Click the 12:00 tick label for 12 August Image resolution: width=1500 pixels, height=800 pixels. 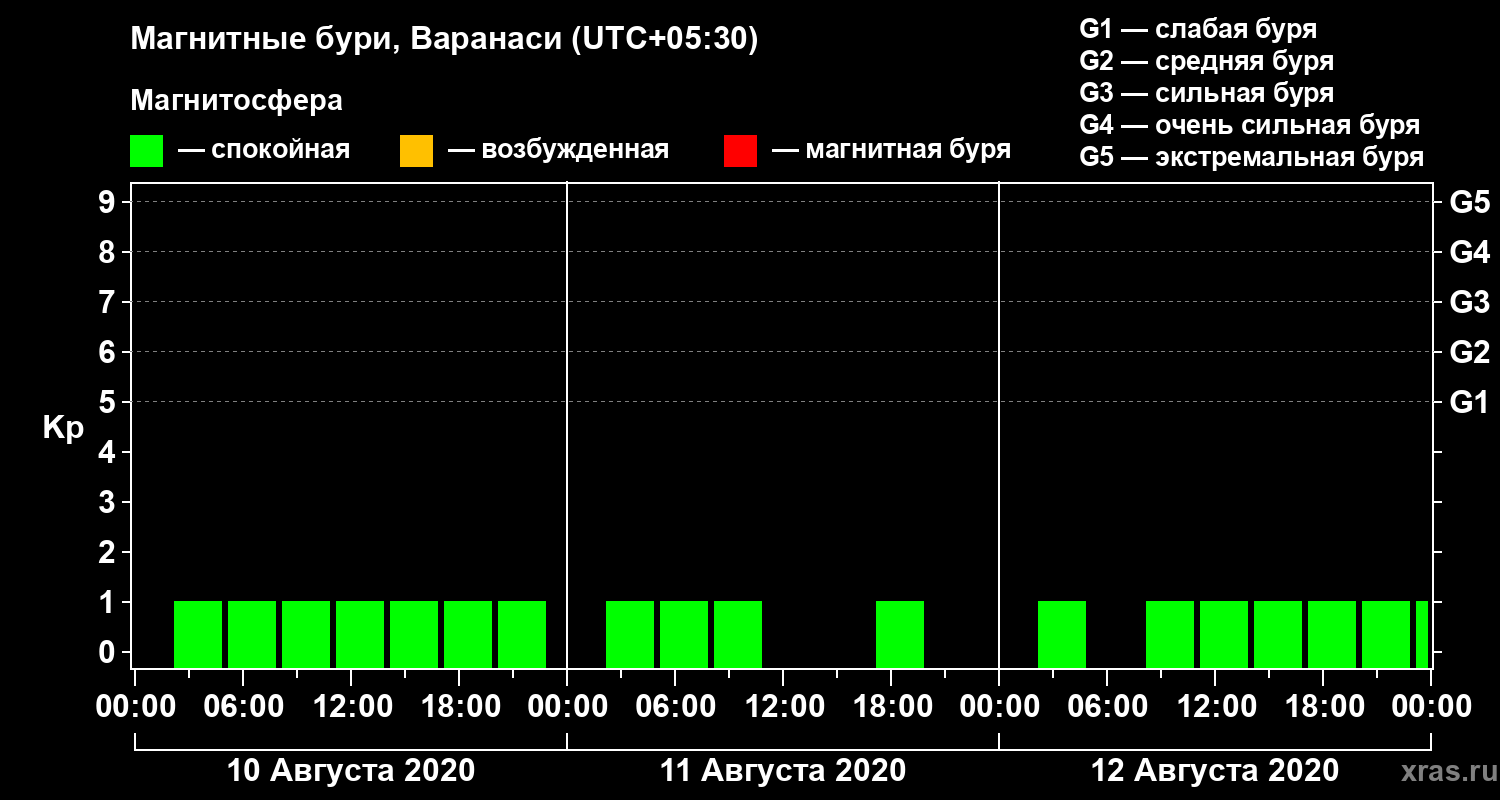[1215, 707]
